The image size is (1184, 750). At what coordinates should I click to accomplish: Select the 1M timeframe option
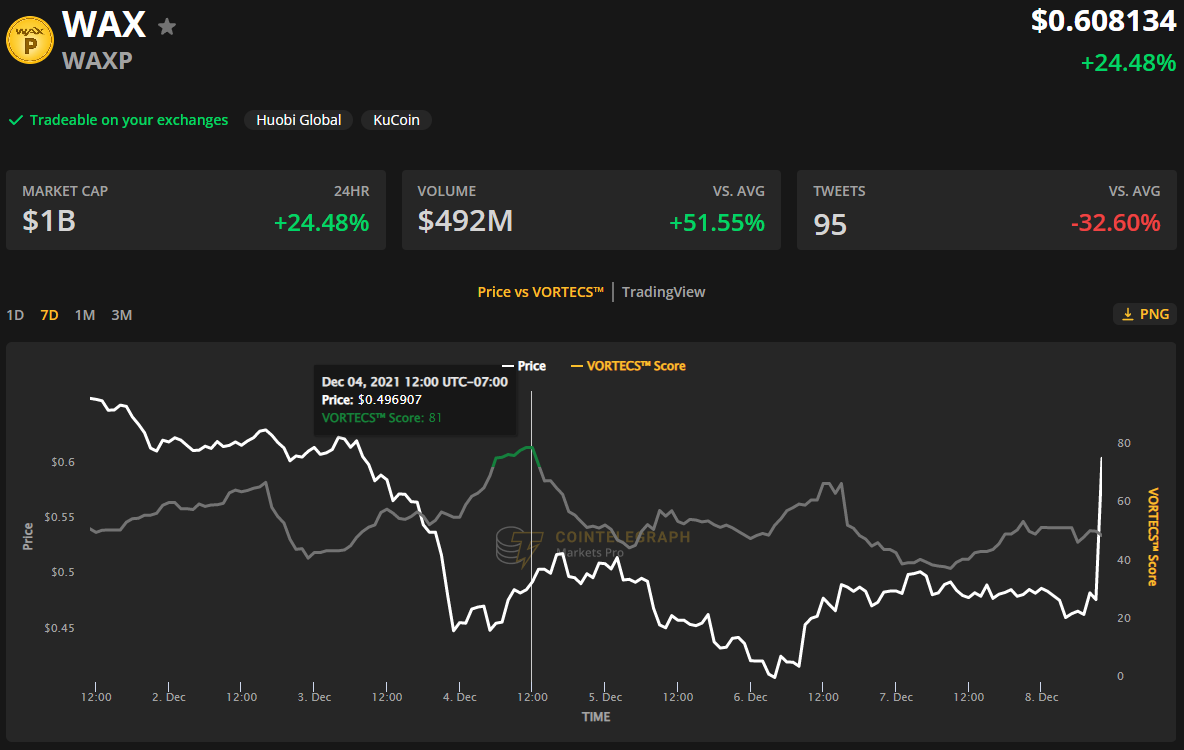[x=84, y=314]
